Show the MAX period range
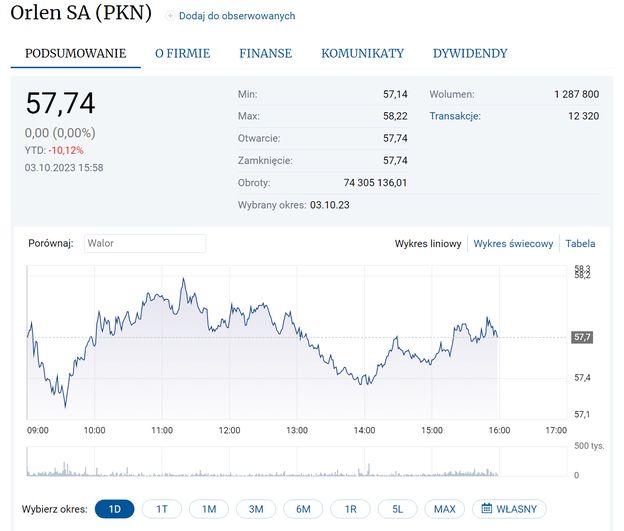This screenshot has width=624, height=531. [x=445, y=509]
